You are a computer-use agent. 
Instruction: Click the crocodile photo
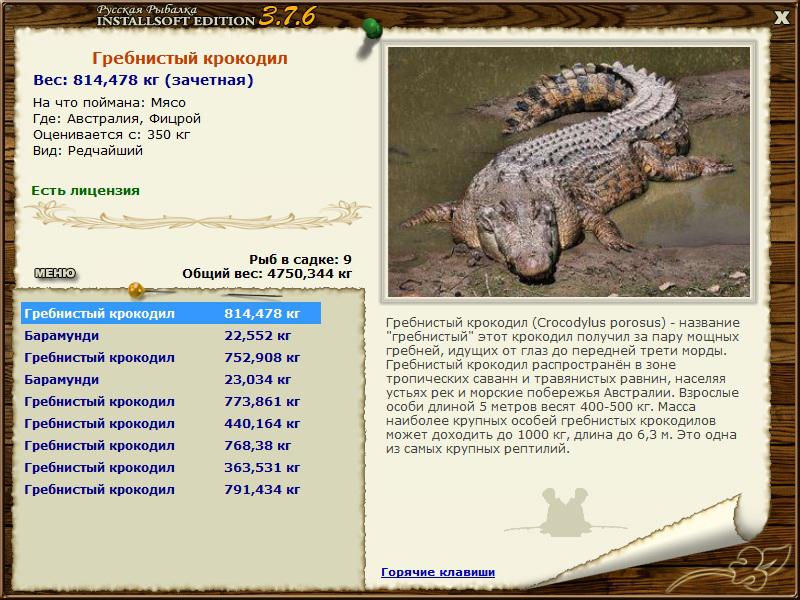tap(569, 171)
